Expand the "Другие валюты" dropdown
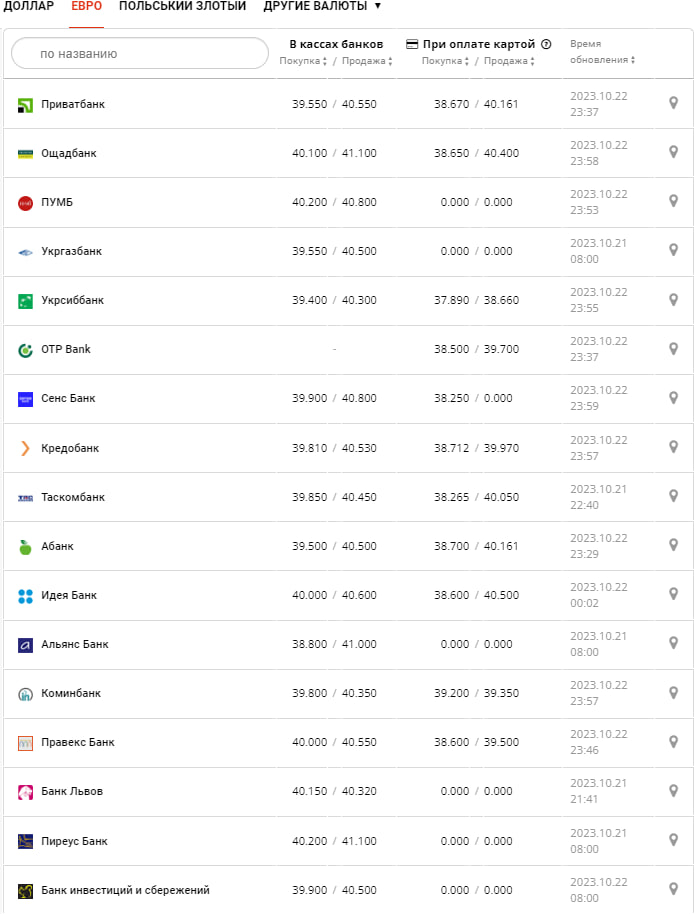 click(322, 6)
